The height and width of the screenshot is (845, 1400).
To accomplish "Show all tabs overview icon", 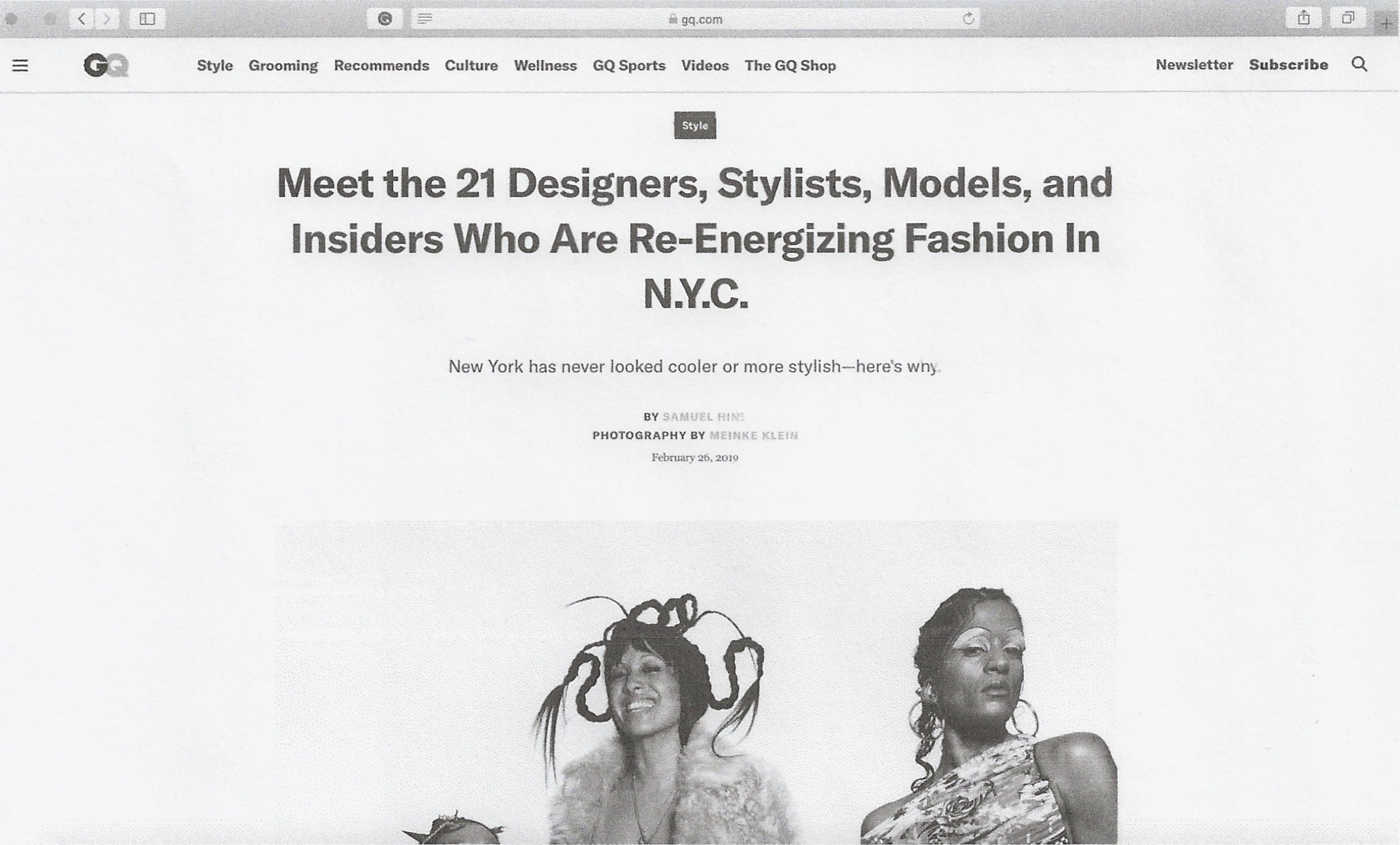I will (x=1348, y=18).
